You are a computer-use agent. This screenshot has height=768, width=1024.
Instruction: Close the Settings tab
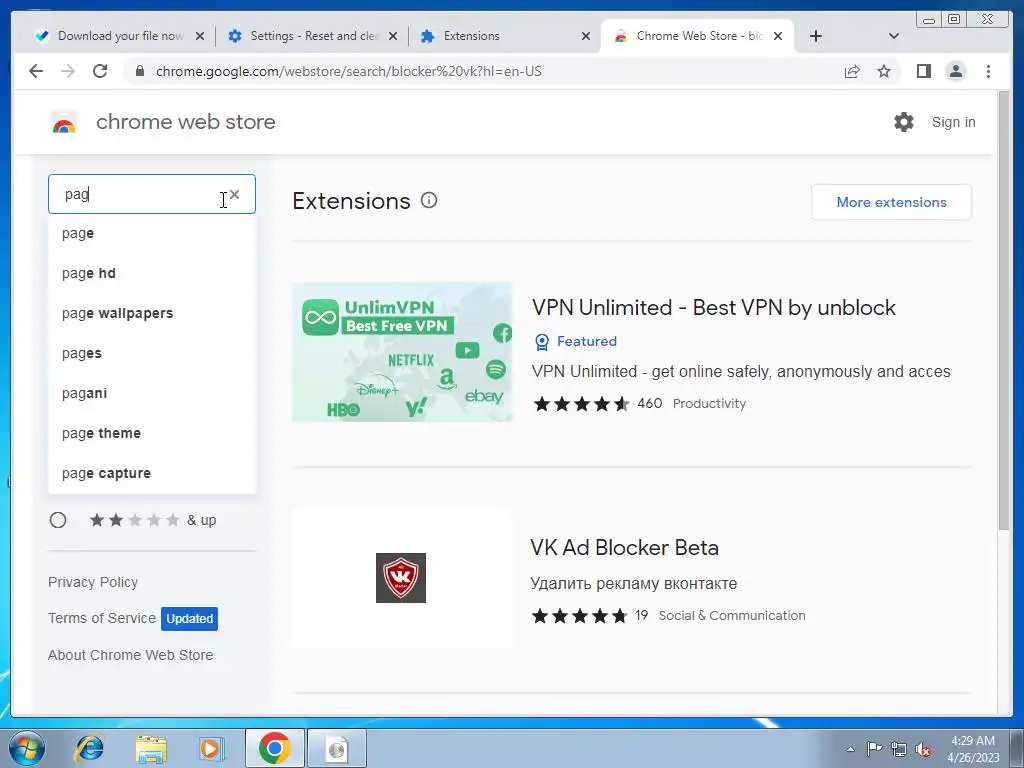(392, 36)
